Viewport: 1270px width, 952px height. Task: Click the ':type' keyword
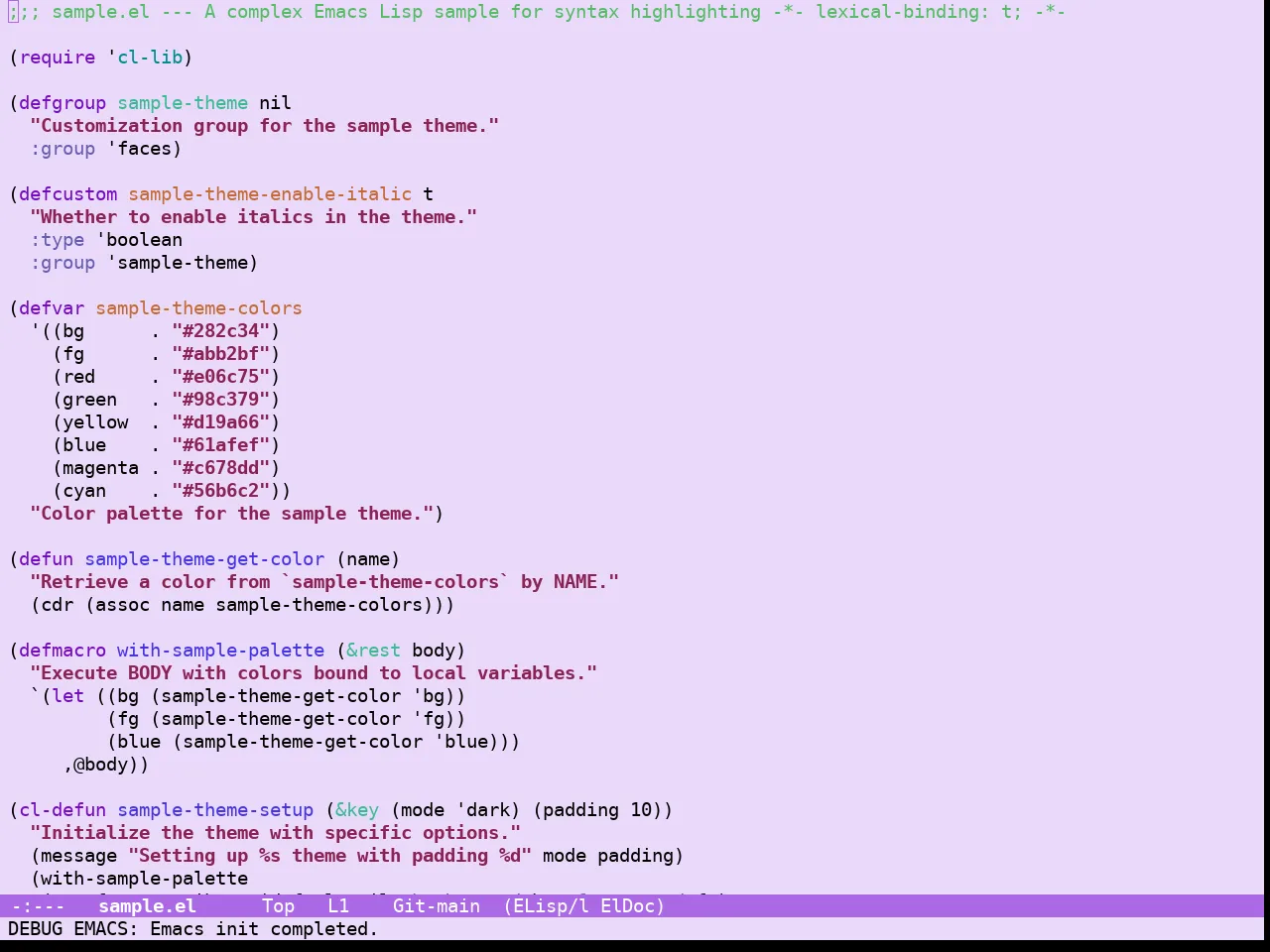[x=58, y=240]
